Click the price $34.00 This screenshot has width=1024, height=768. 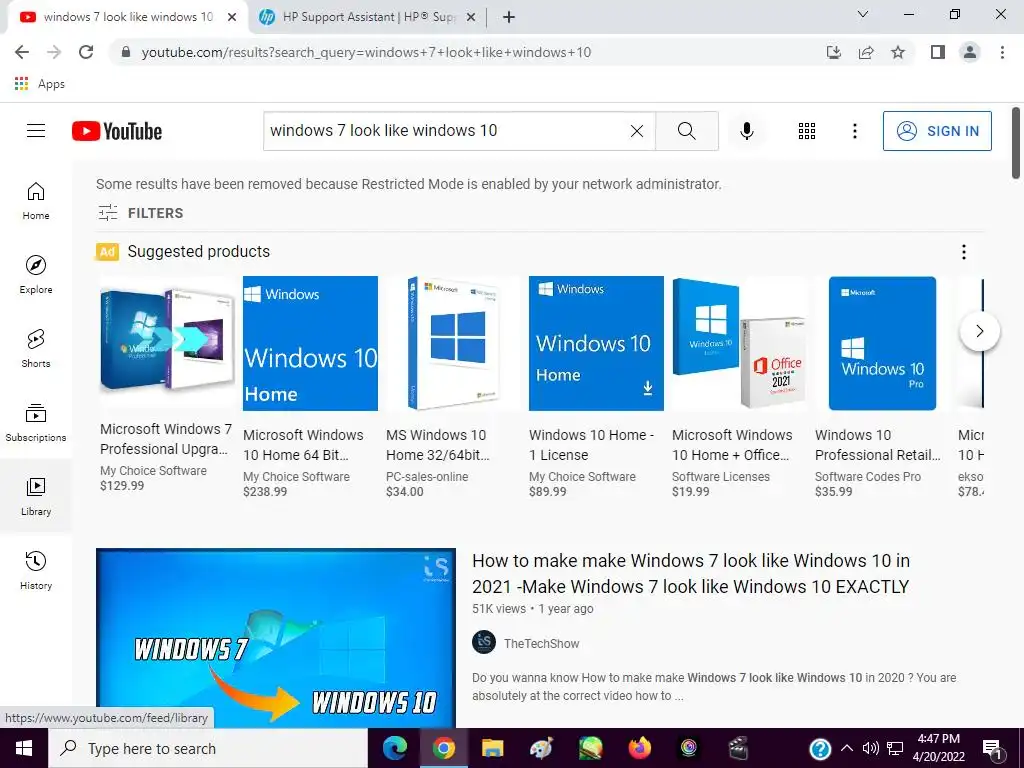404,492
